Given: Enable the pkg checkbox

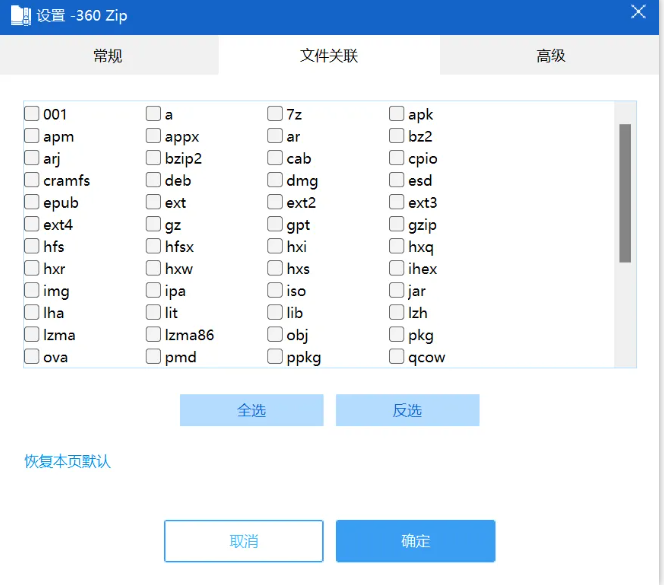Looking at the screenshot, I should click(x=396, y=334).
